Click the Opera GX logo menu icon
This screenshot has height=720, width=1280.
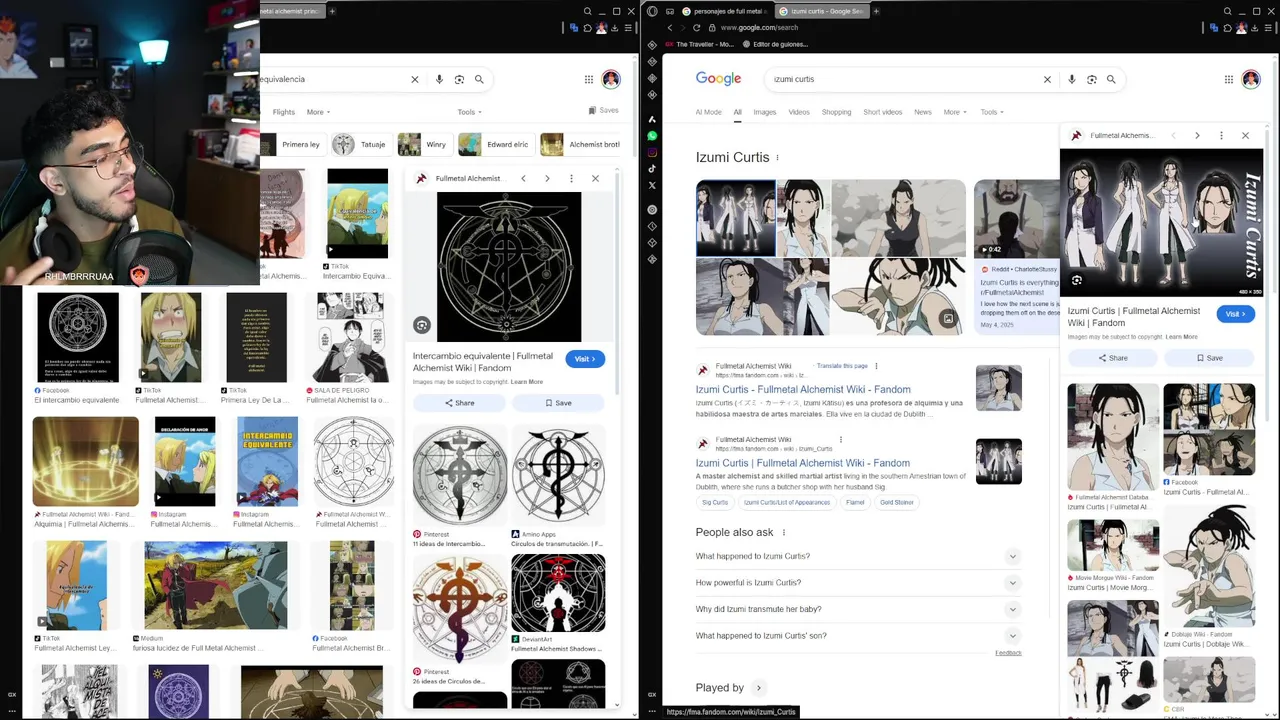pos(652,11)
